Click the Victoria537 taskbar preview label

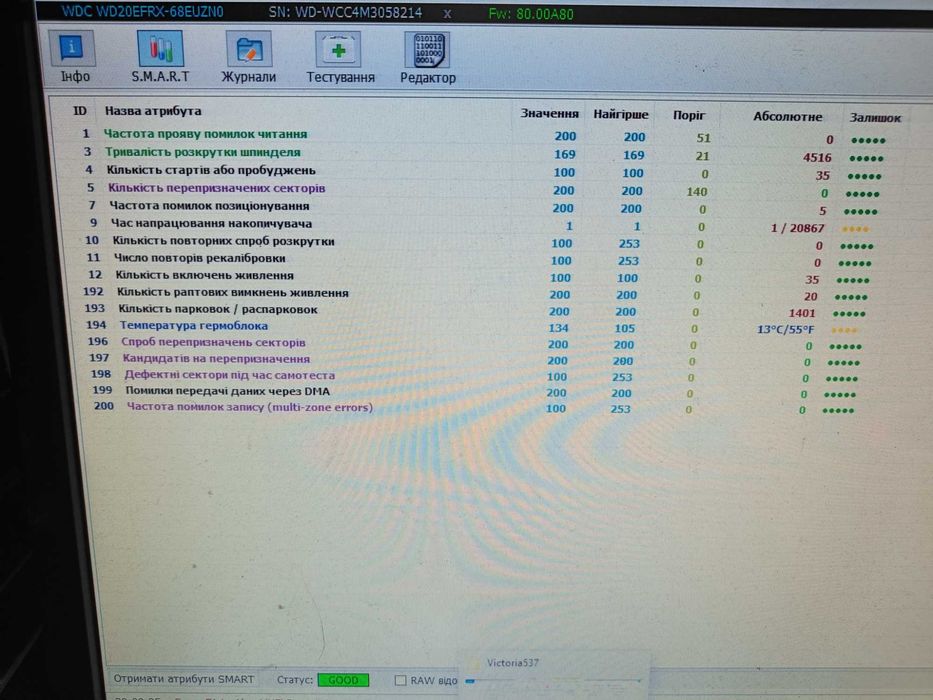[512, 662]
